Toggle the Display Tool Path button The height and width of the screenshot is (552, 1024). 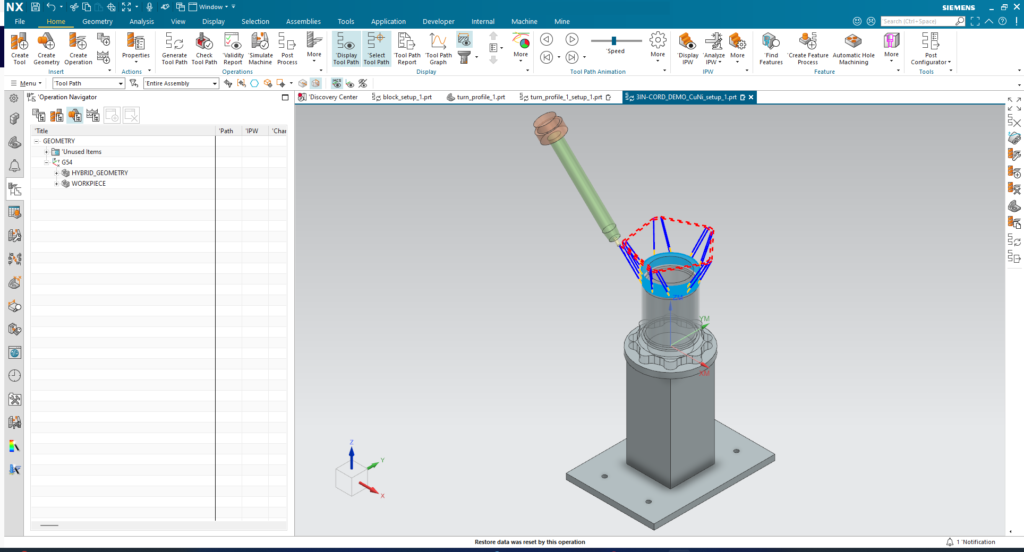[x=346, y=47]
